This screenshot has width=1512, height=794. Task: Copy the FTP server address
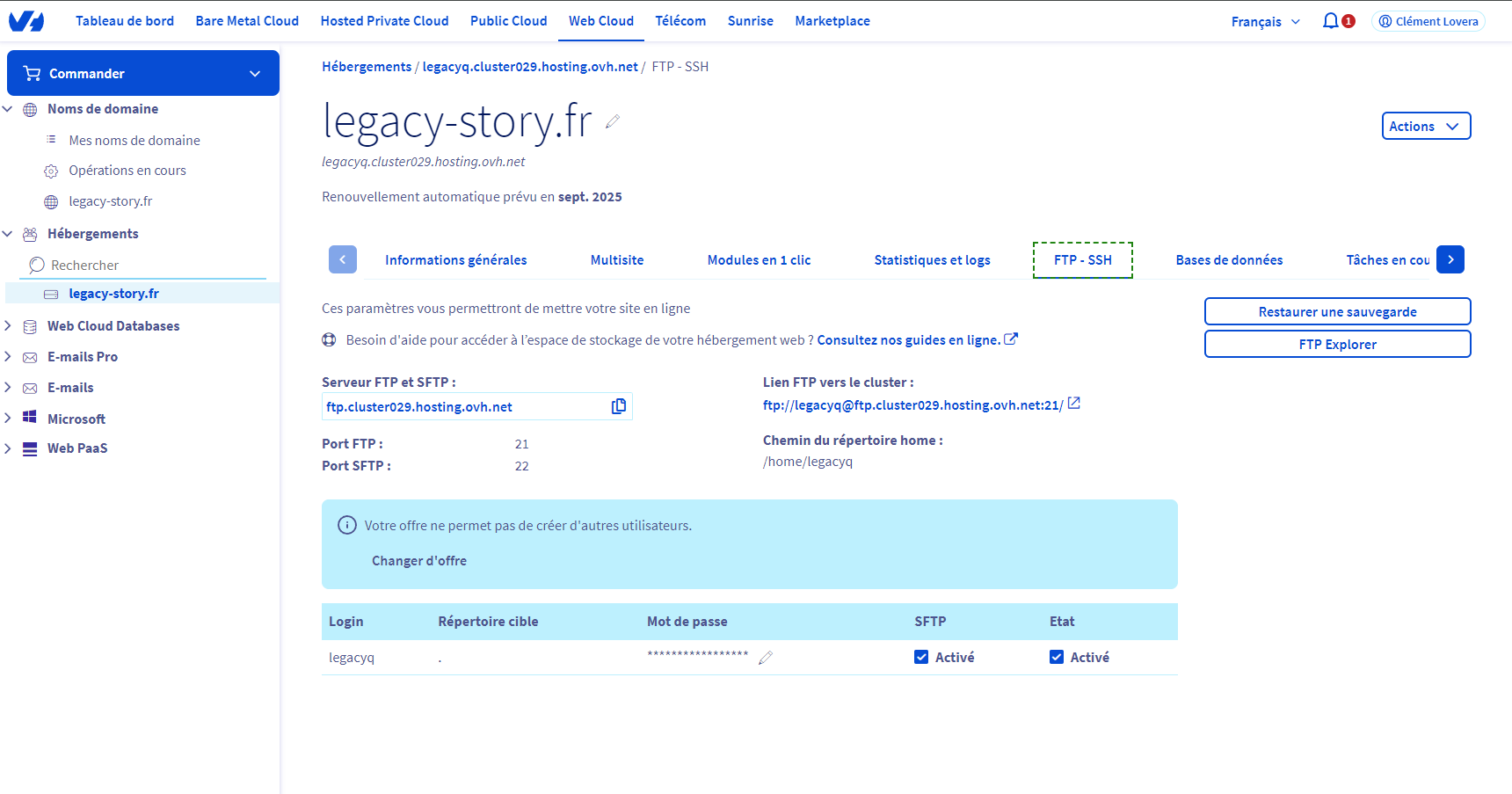point(619,406)
